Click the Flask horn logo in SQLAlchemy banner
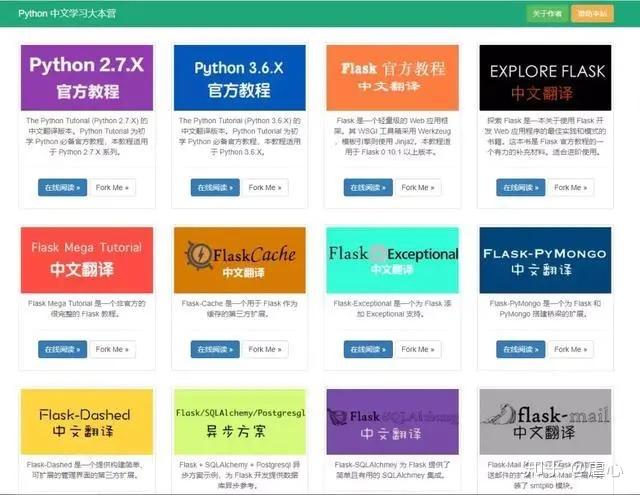Viewport: 640px width, 495px height. pos(337,417)
